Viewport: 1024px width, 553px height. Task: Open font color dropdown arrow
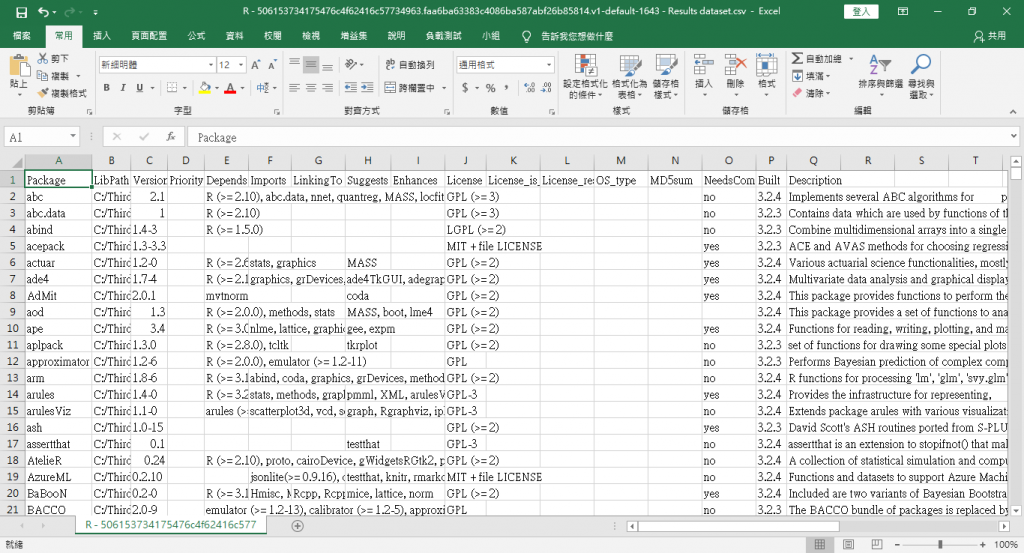pos(242,87)
